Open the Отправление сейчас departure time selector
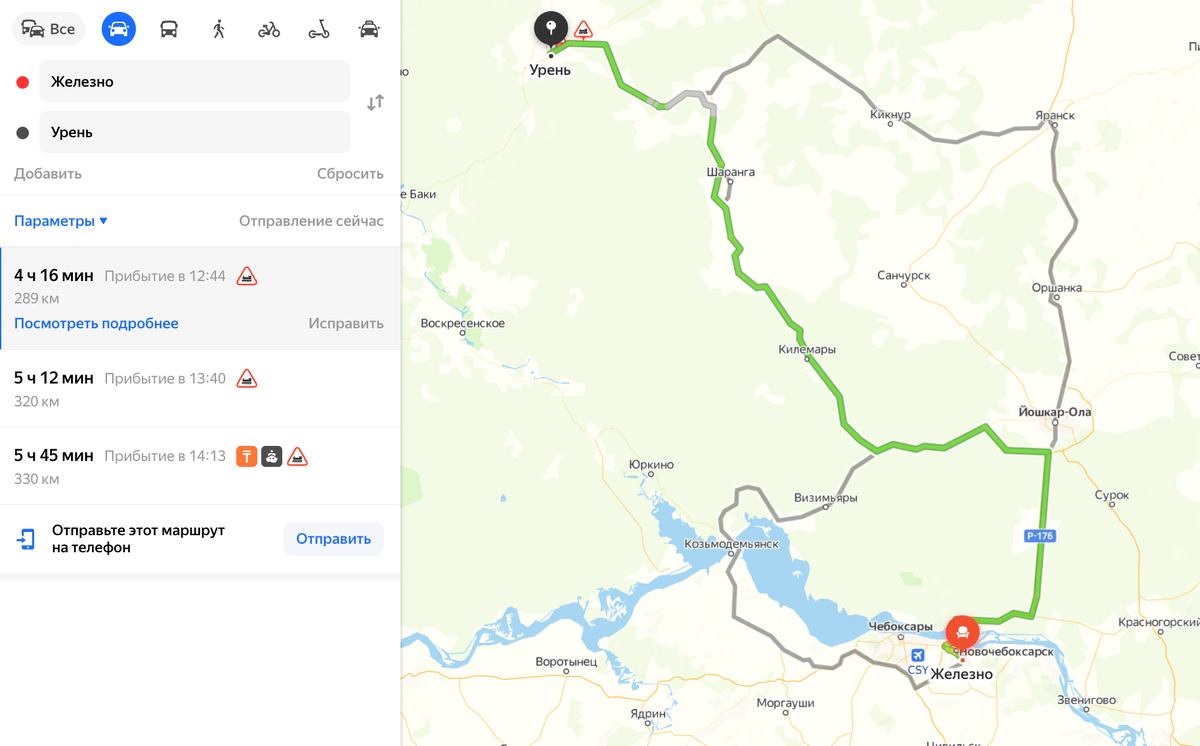Screen dimensions: 1200x746 point(311,221)
